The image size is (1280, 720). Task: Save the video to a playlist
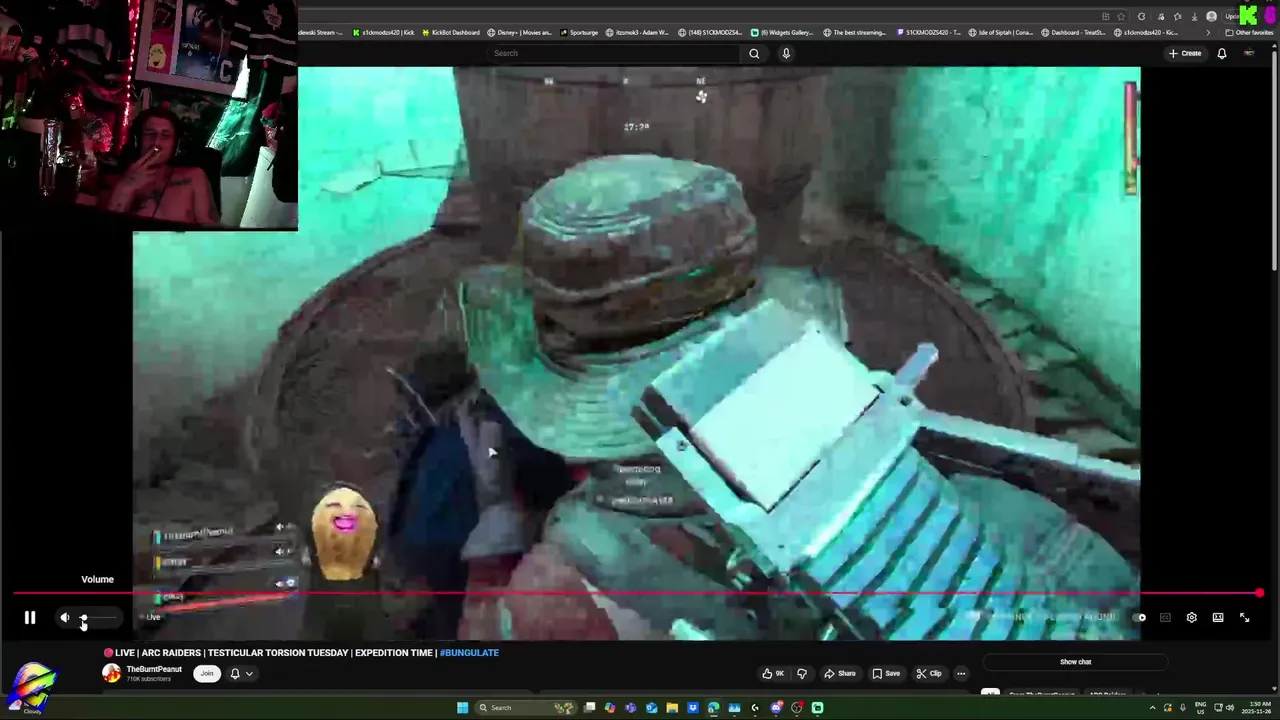886,673
